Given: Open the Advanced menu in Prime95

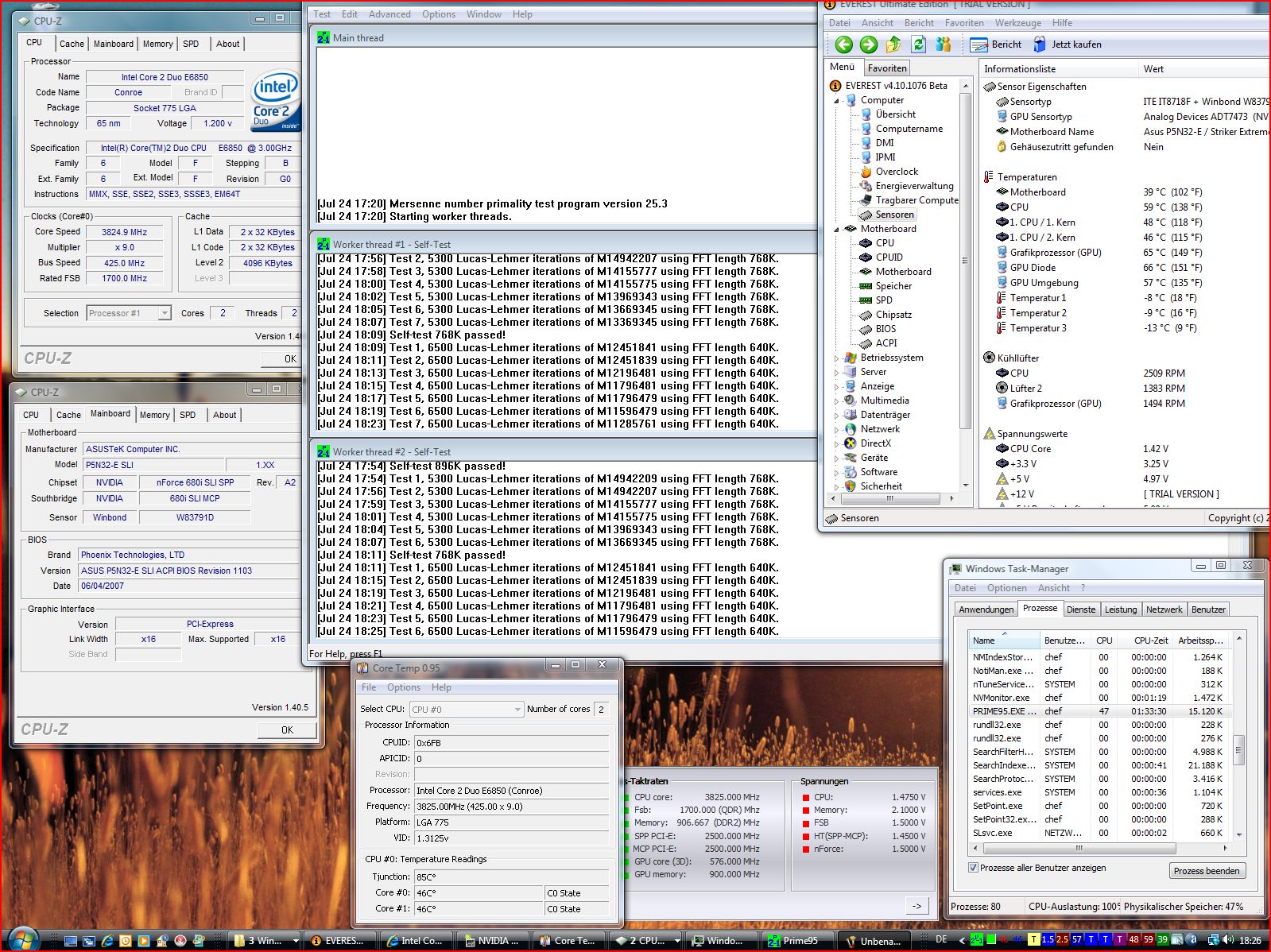Looking at the screenshot, I should [389, 14].
